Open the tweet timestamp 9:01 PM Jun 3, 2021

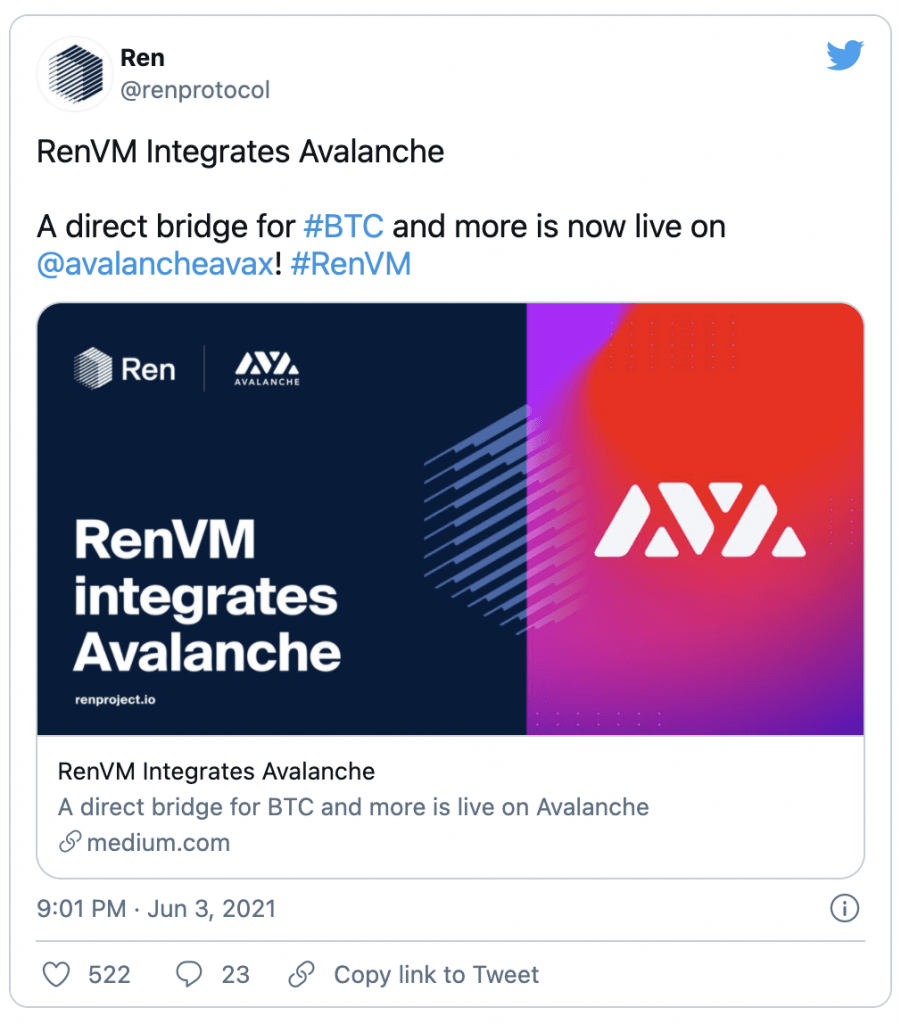point(157,908)
